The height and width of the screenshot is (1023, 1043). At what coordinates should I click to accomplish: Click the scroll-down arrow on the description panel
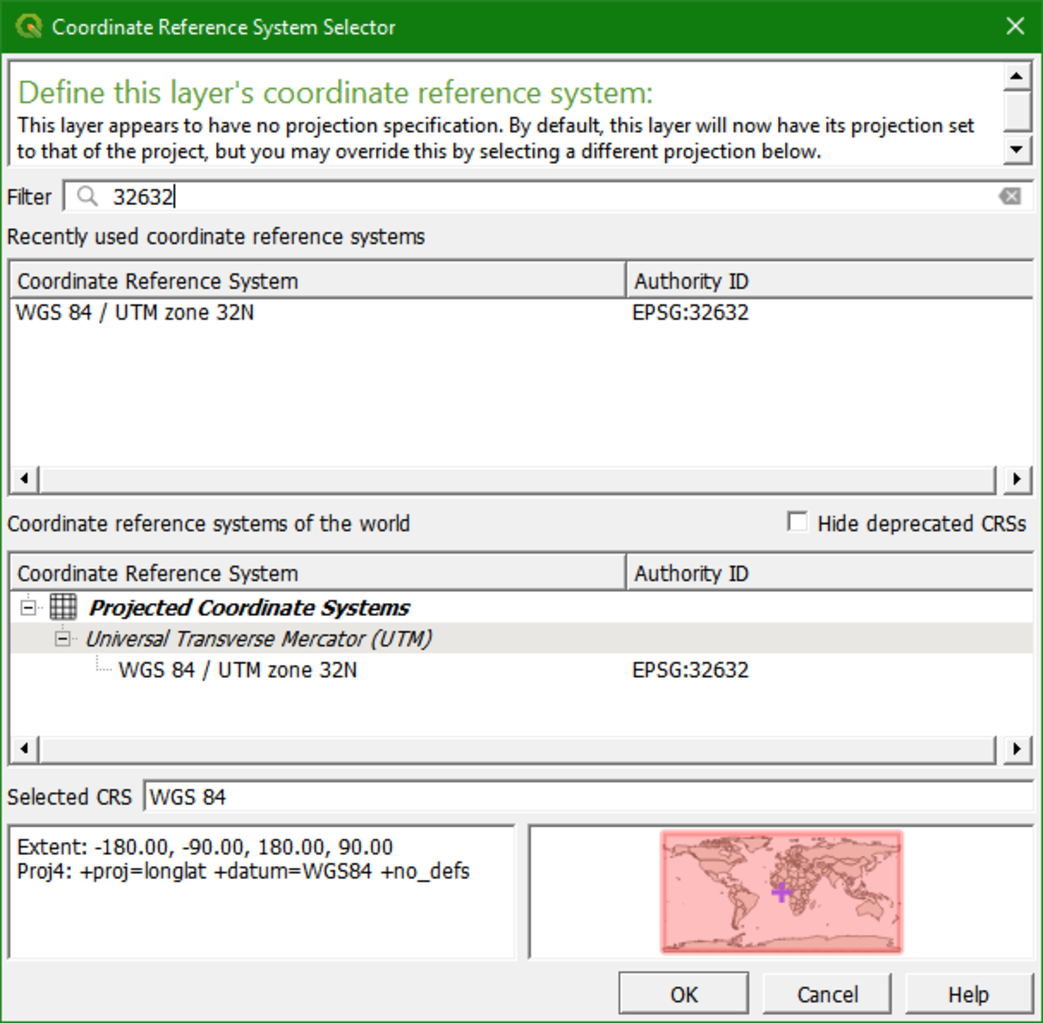(1017, 150)
